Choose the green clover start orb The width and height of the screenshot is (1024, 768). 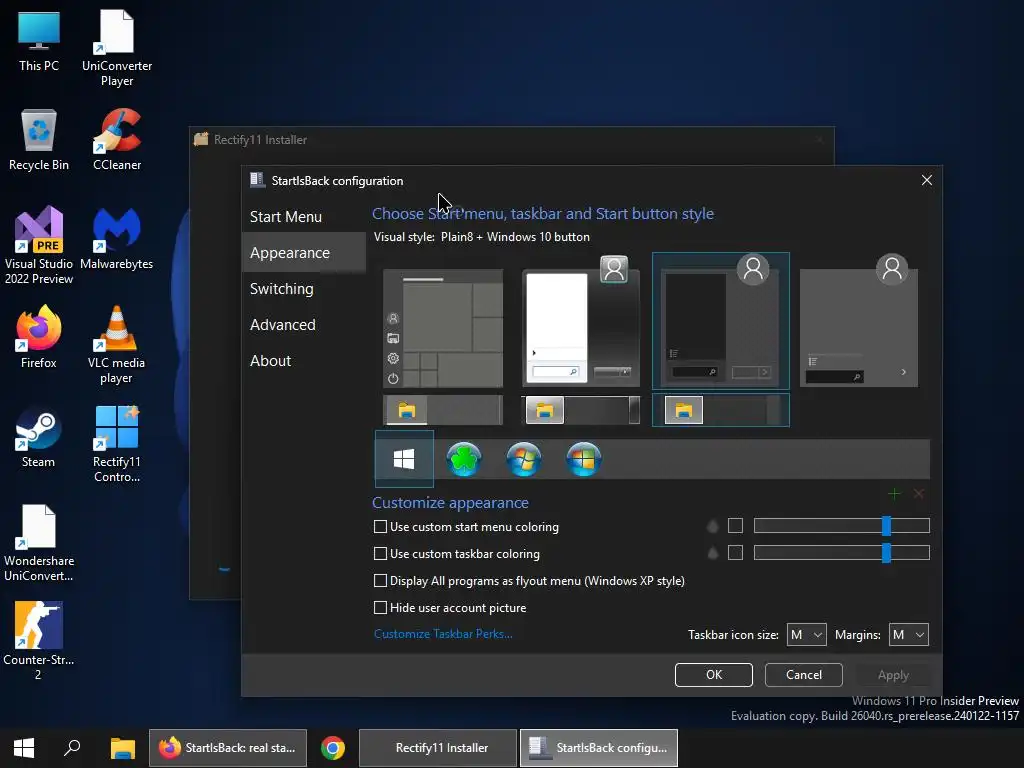(464, 459)
